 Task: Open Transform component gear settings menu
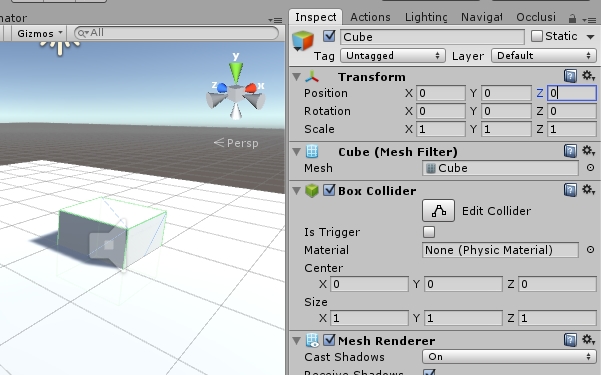pos(588,76)
